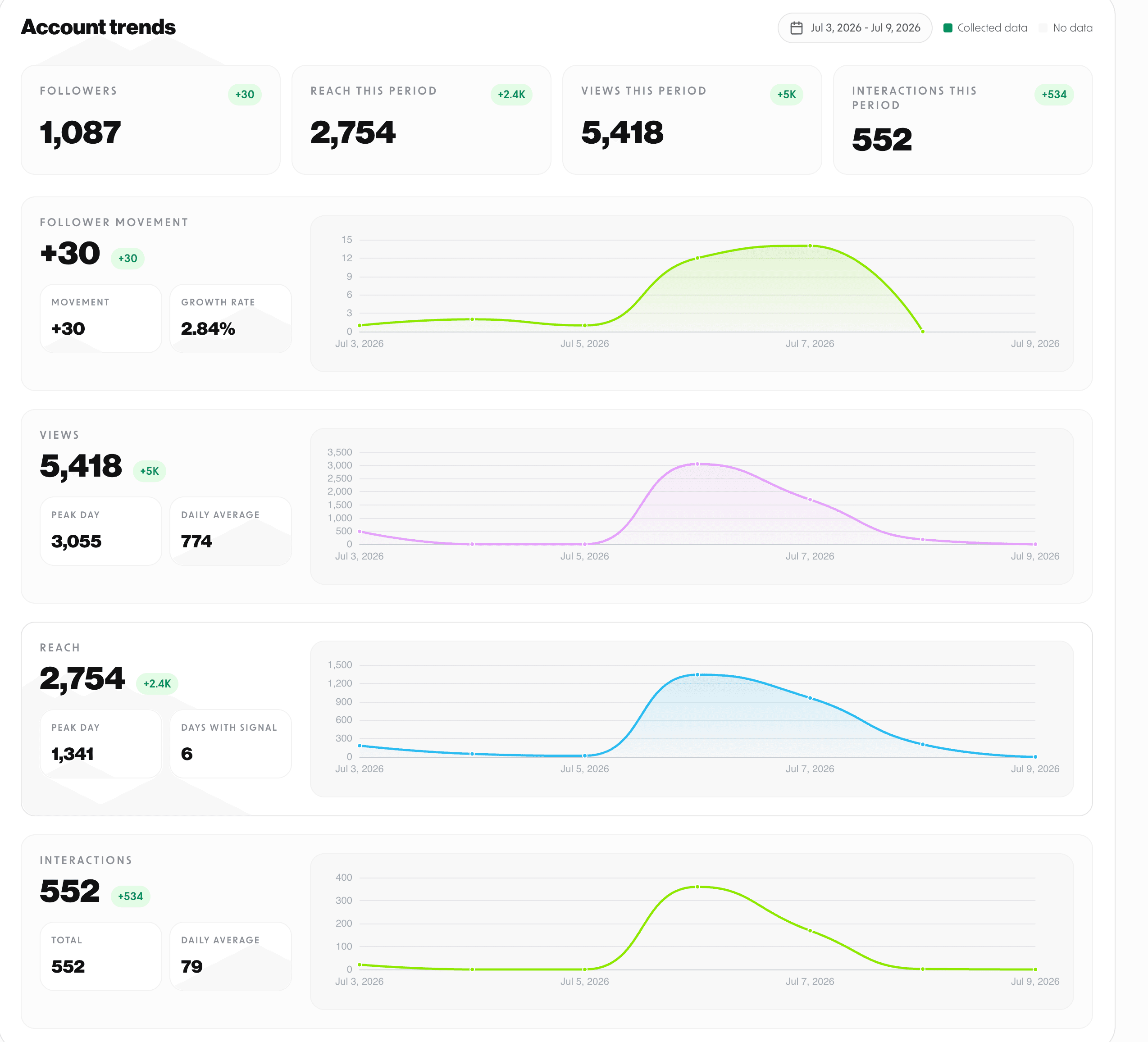
Task: Click Jul 7, 2026 label on Reach chart
Action: (810, 769)
